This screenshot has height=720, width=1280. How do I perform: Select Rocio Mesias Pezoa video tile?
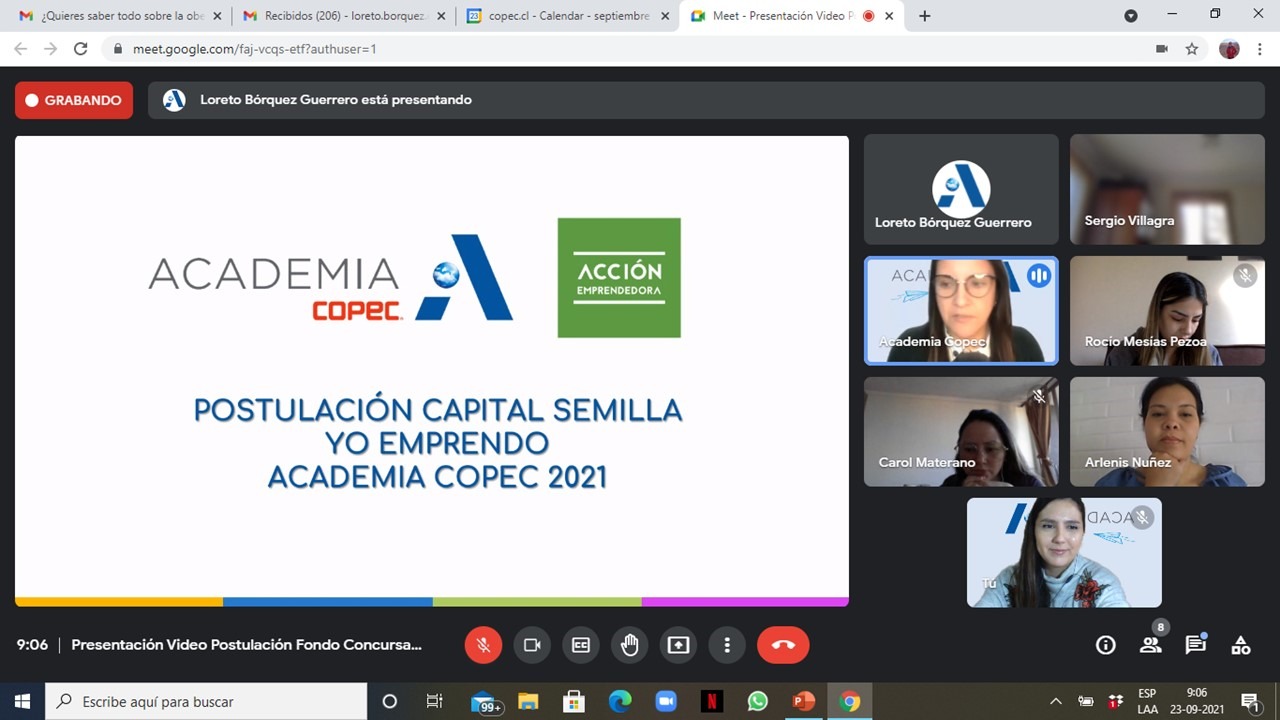[1167, 310]
